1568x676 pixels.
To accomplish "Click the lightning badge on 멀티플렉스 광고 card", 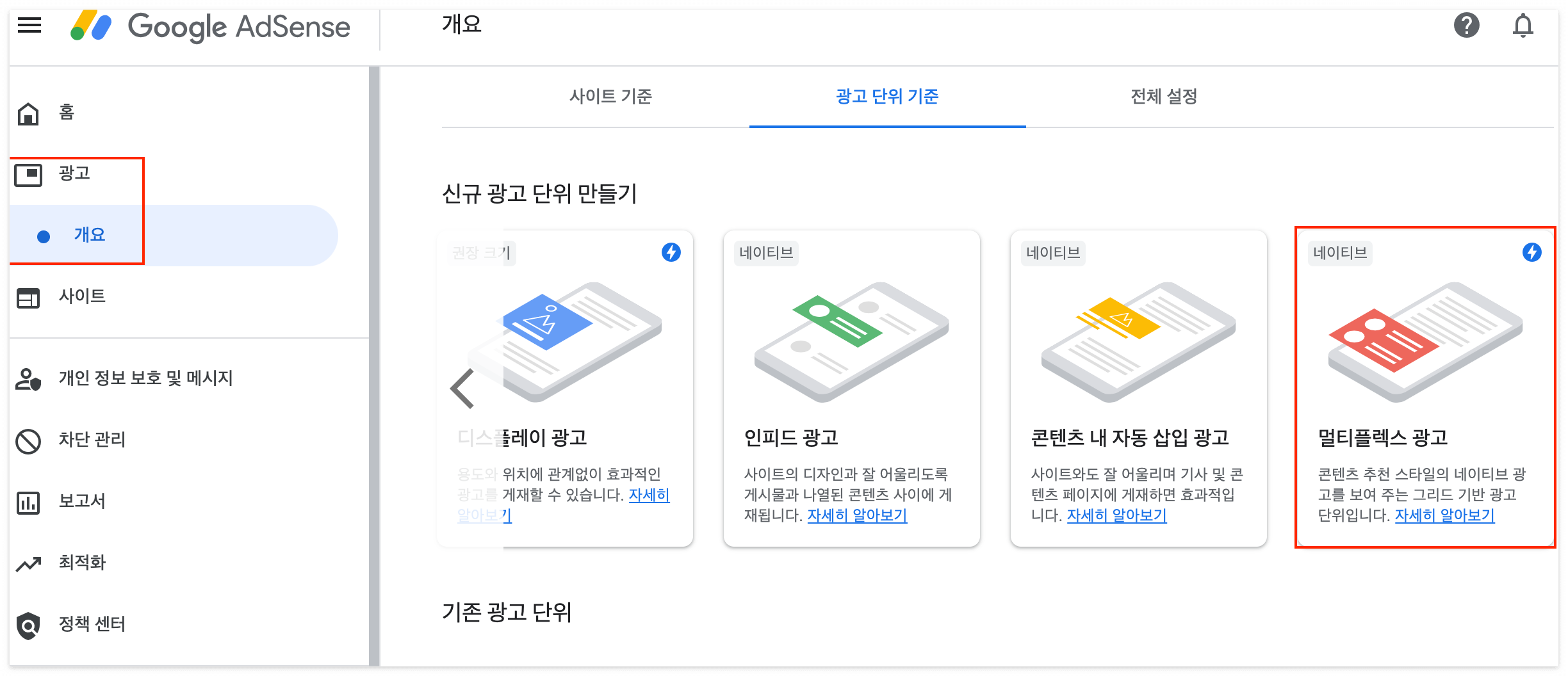I will [x=1532, y=252].
